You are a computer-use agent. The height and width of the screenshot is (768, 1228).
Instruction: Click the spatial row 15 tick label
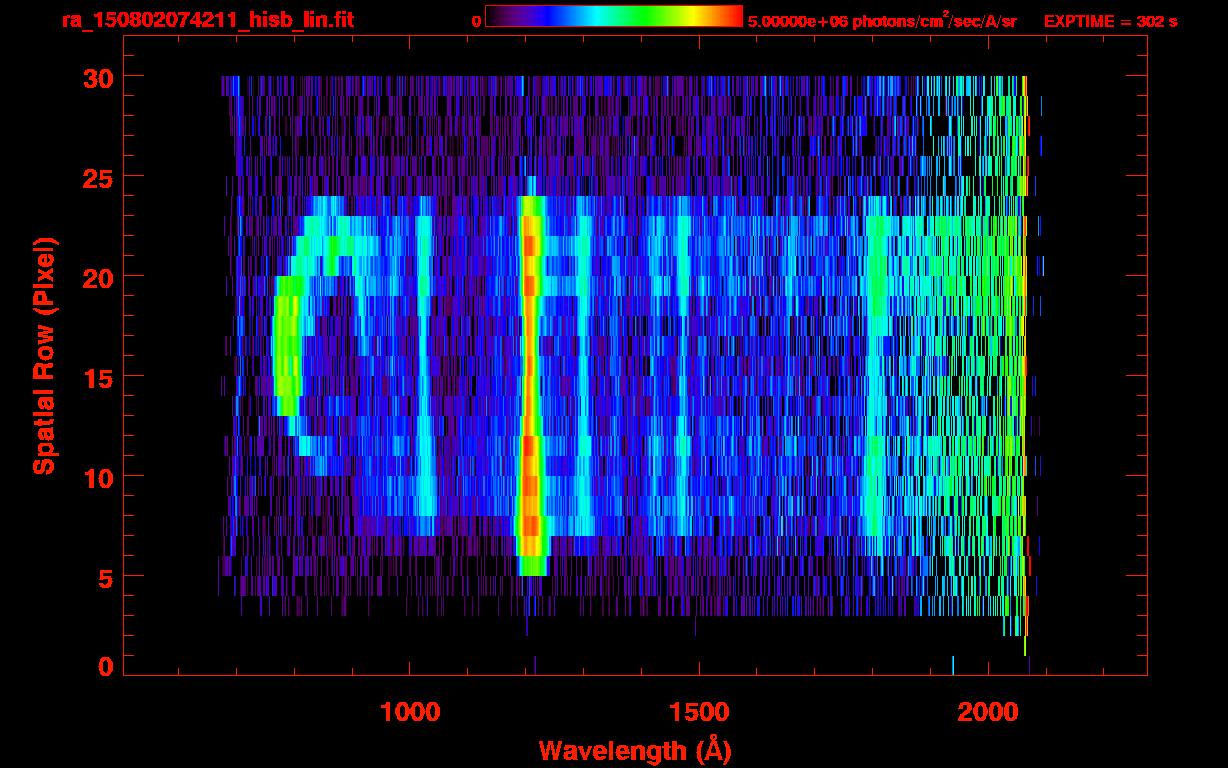click(x=97, y=377)
